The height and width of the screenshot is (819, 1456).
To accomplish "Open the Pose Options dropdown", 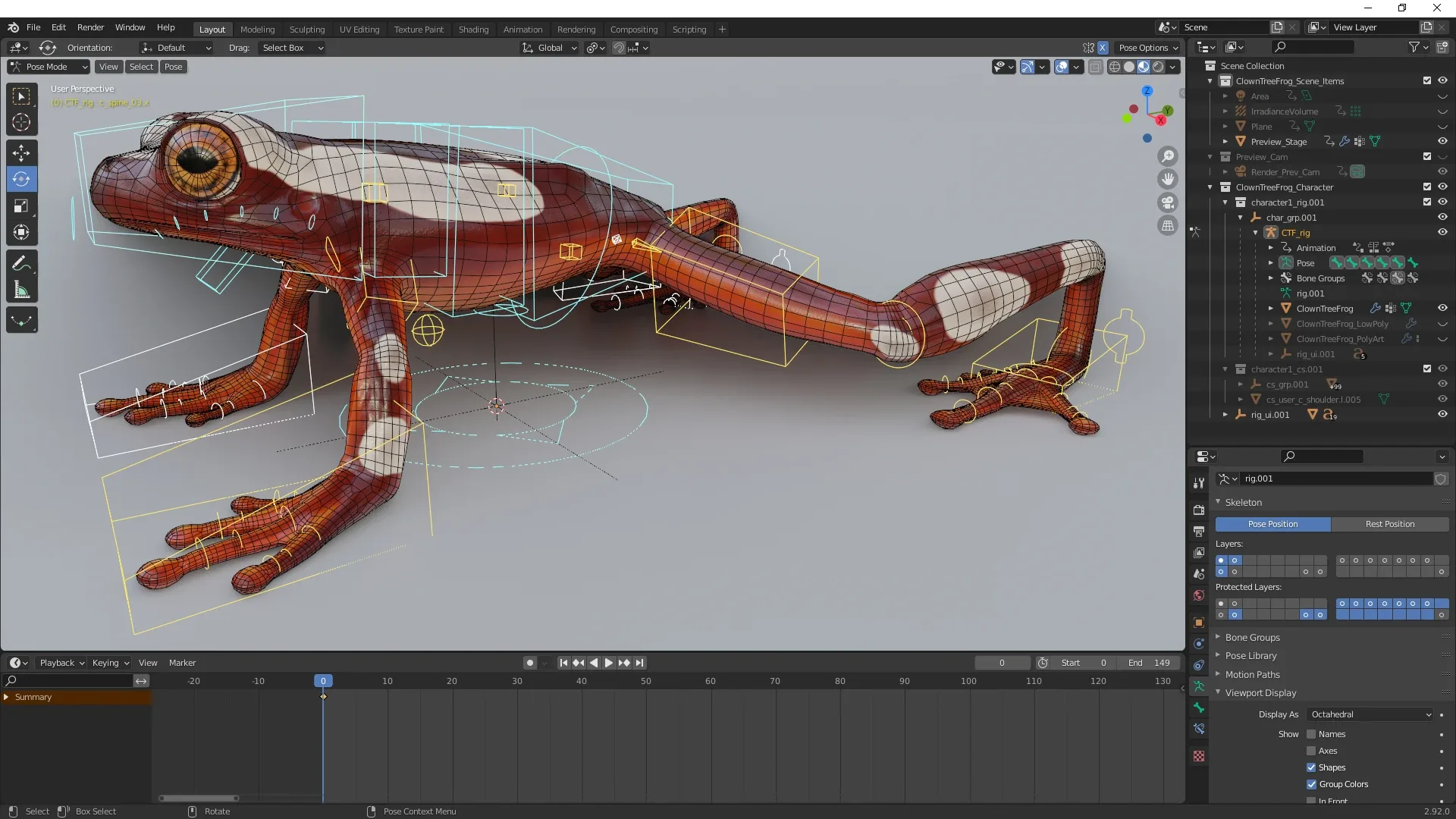I will coord(1148,48).
